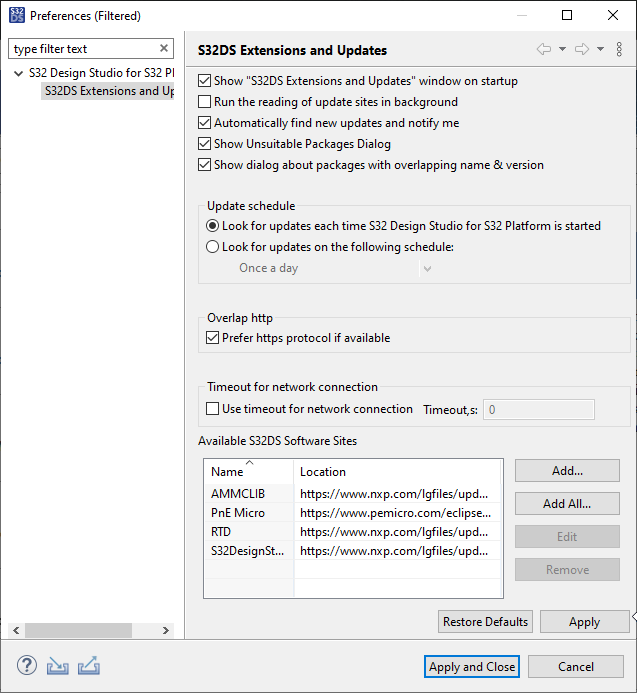The height and width of the screenshot is (693, 637).
Task: Clear the filter text with X icon
Action: tap(164, 49)
